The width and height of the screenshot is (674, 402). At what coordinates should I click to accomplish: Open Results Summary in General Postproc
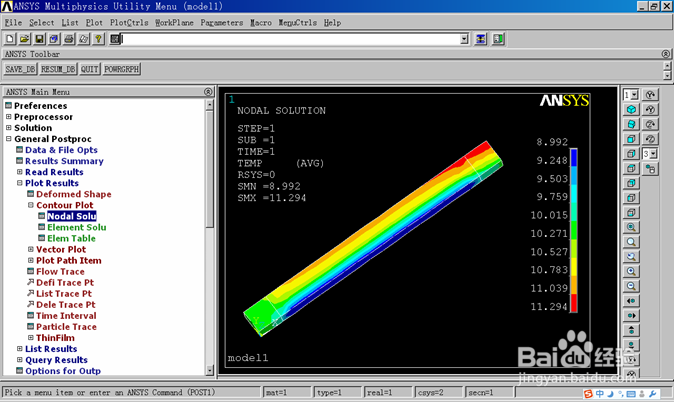point(64,161)
